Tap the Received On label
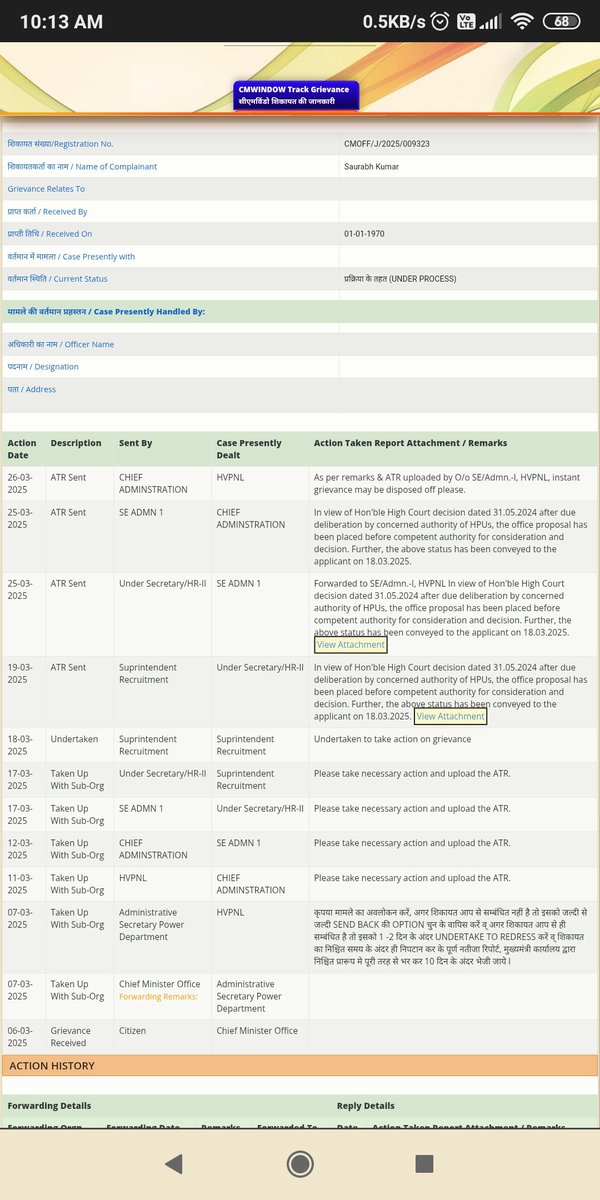The image size is (600, 1200). coord(49,234)
